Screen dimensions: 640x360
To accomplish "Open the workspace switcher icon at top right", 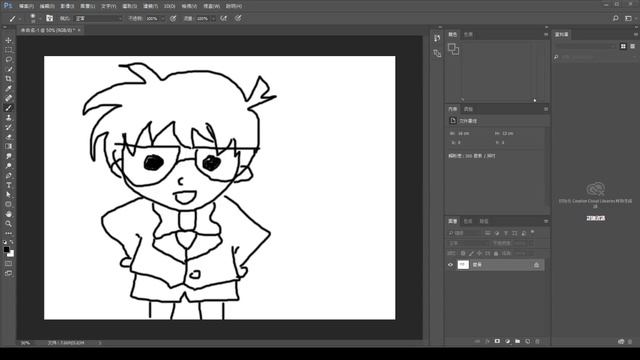I will [629, 18].
